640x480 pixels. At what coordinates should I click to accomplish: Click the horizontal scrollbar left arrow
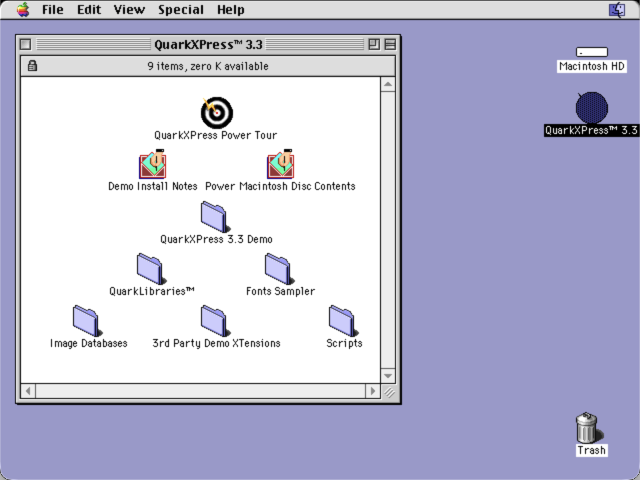click(x=28, y=391)
